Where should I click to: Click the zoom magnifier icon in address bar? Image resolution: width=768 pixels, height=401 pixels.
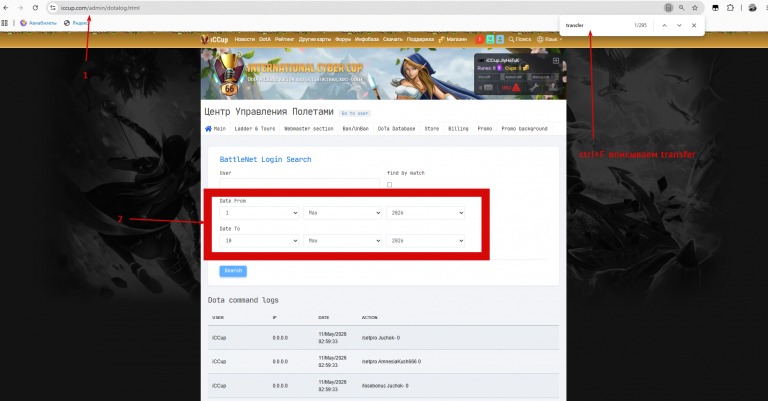[x=681, y=8]
